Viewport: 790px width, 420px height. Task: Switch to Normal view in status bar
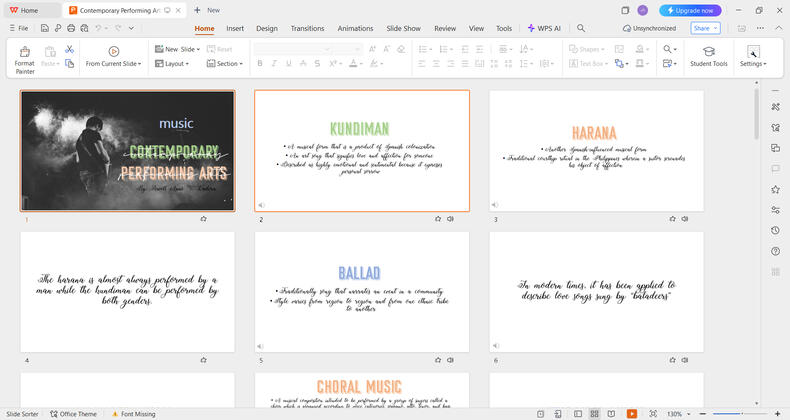pyautogui.click(x=578, y=413)
